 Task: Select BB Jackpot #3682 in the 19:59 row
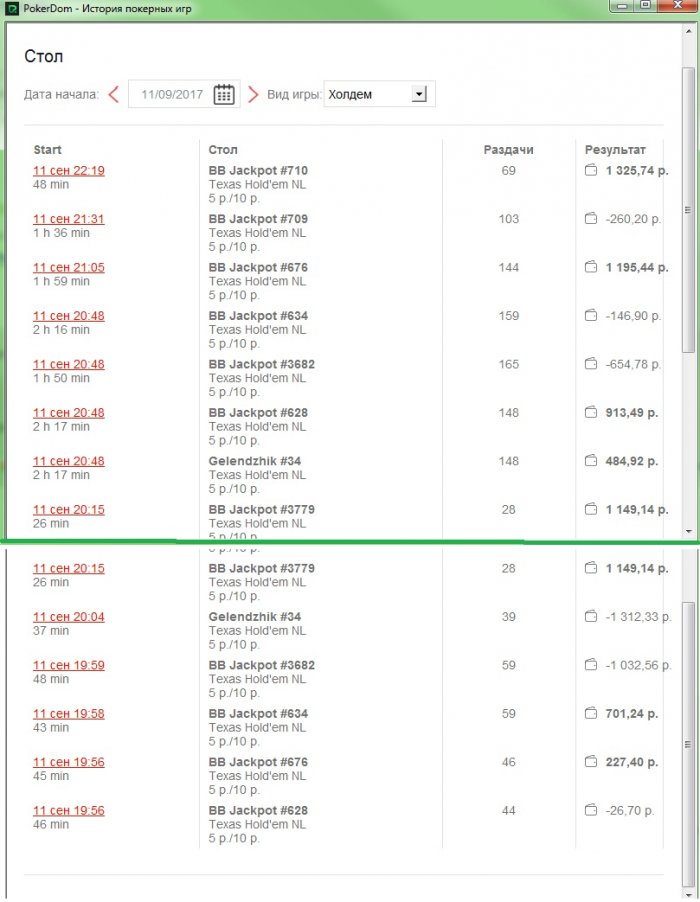pos(262,664)
